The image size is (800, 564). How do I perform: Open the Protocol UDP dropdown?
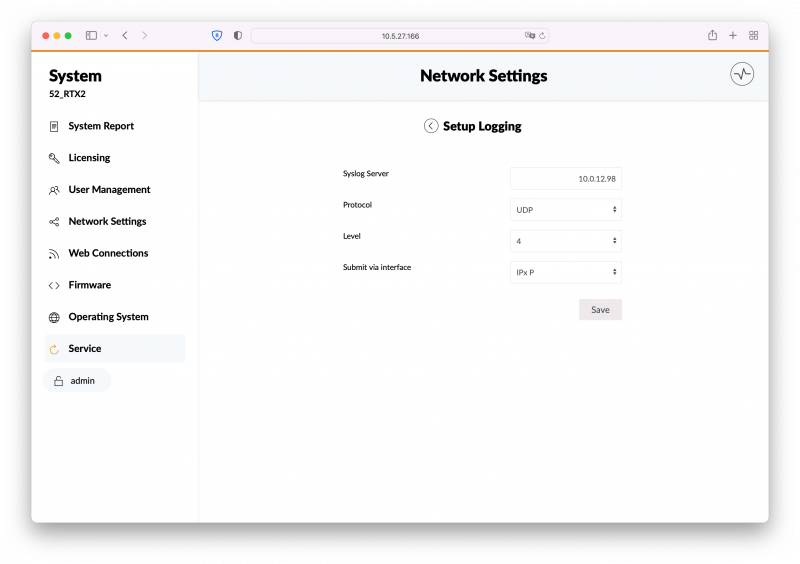(x=566, y=210)
